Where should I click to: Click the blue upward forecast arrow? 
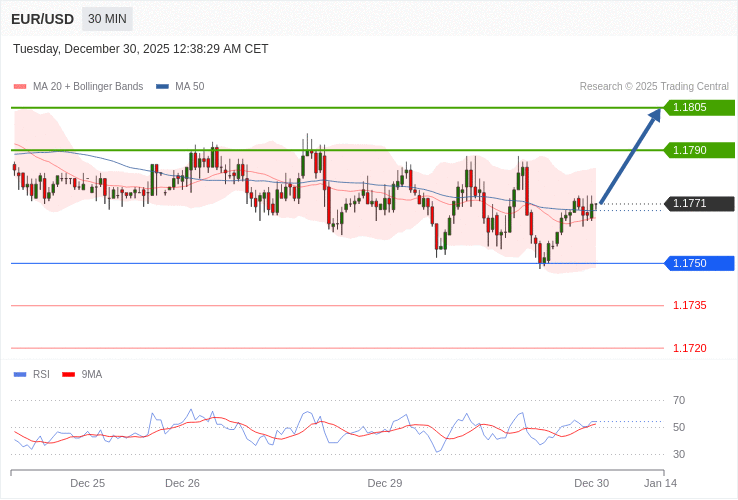(630, 156)
